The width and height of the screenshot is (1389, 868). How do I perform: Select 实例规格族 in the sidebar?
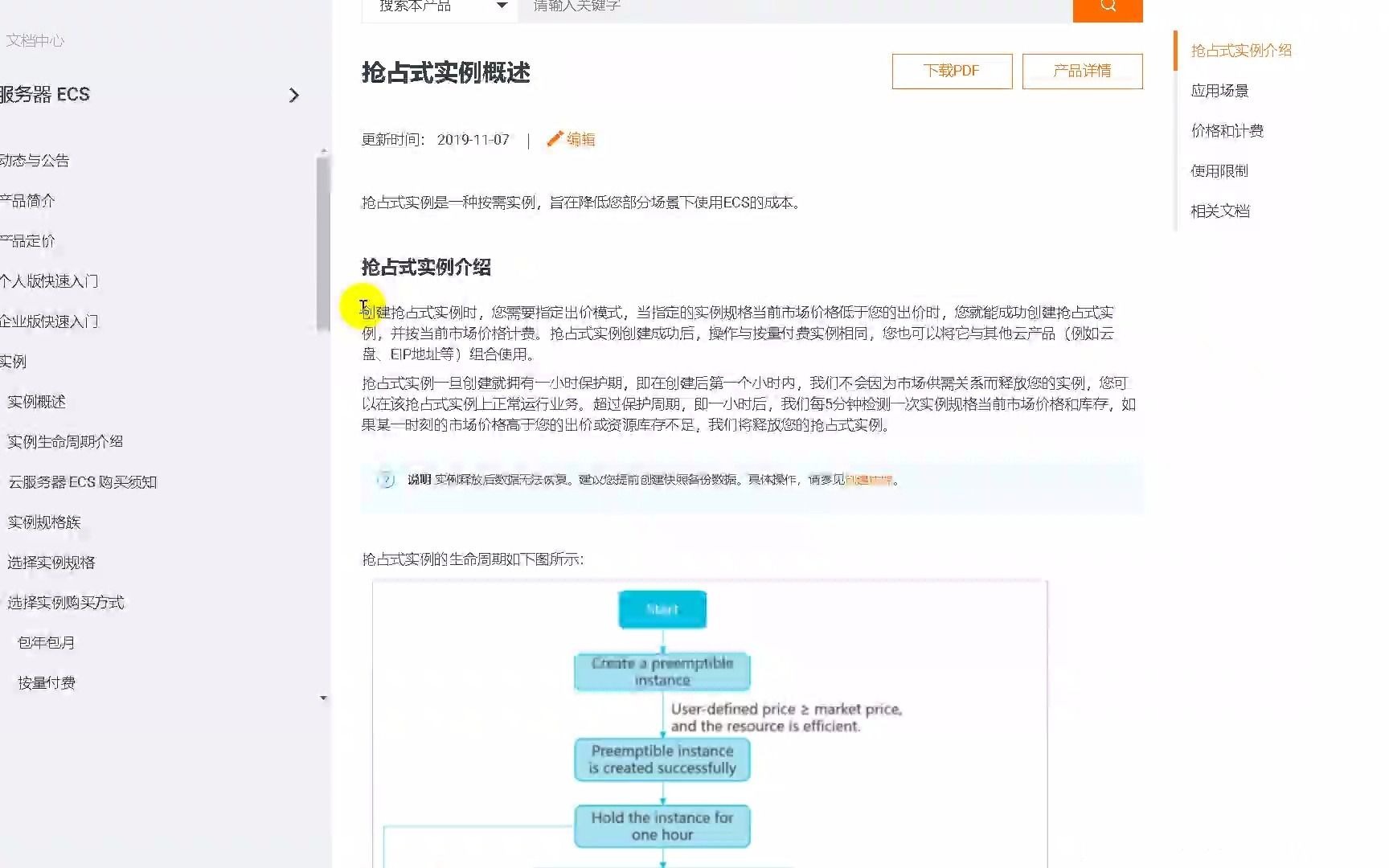pos(43,522)
